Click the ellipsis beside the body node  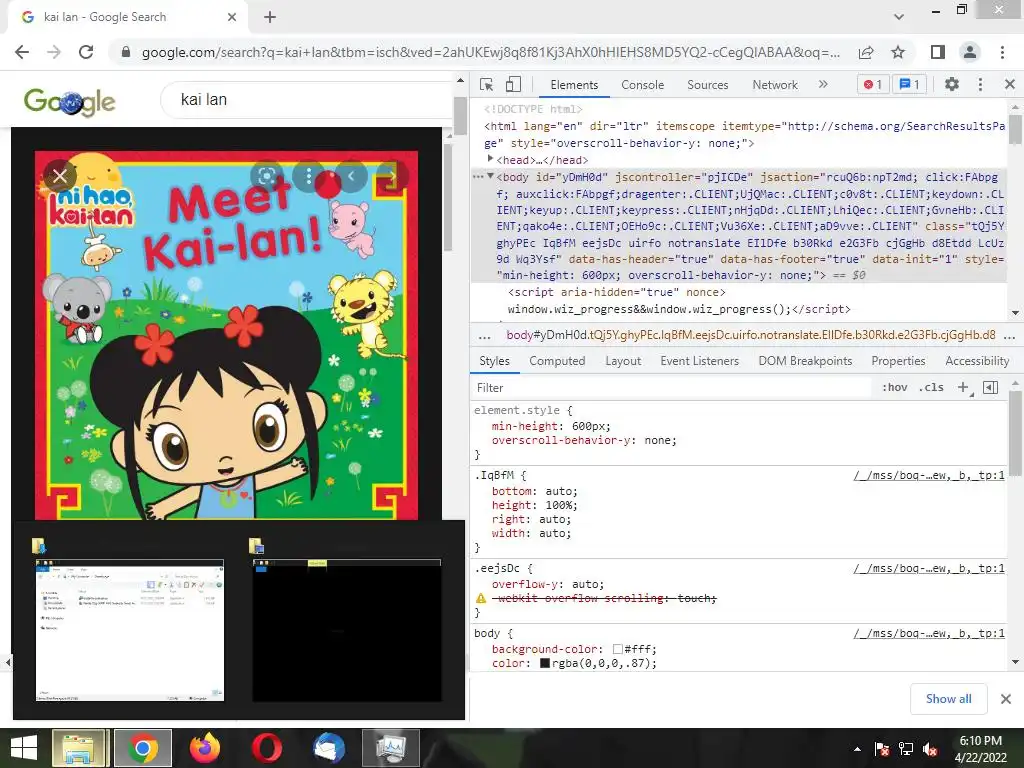pos(478,176)
